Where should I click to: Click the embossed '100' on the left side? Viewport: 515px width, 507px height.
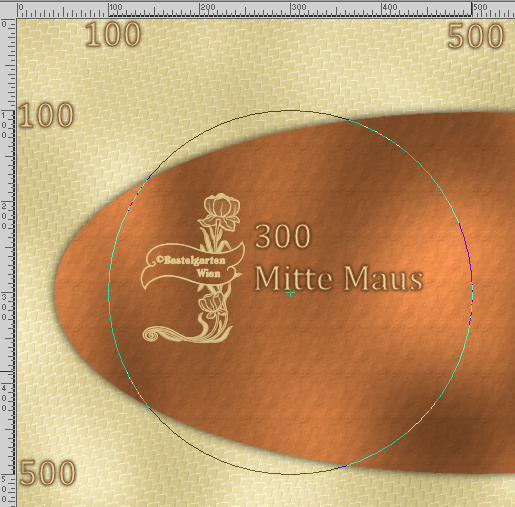tap(46, 115)
